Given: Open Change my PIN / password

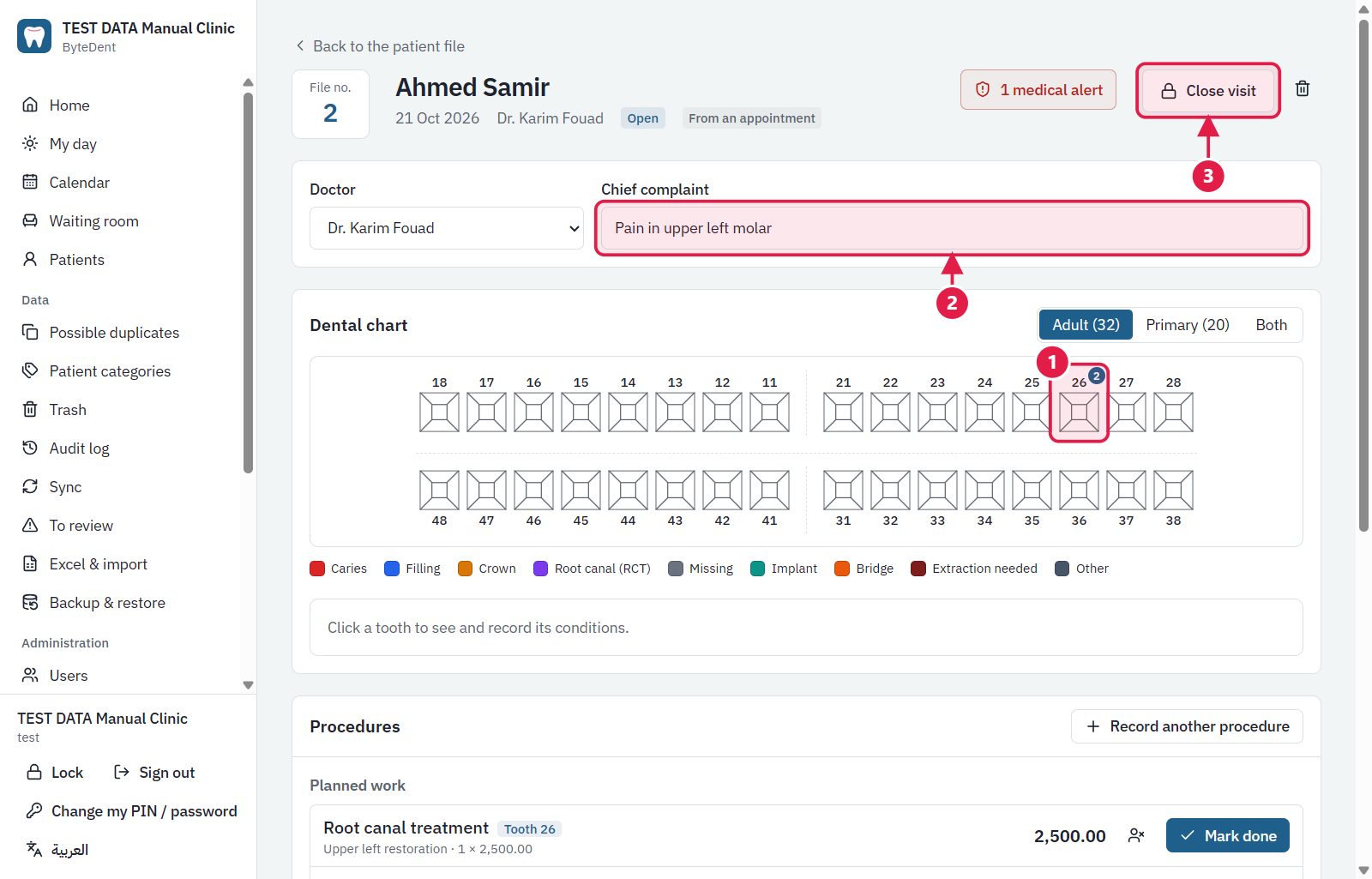Looking at the screenshot, I should tap(131, 811).
